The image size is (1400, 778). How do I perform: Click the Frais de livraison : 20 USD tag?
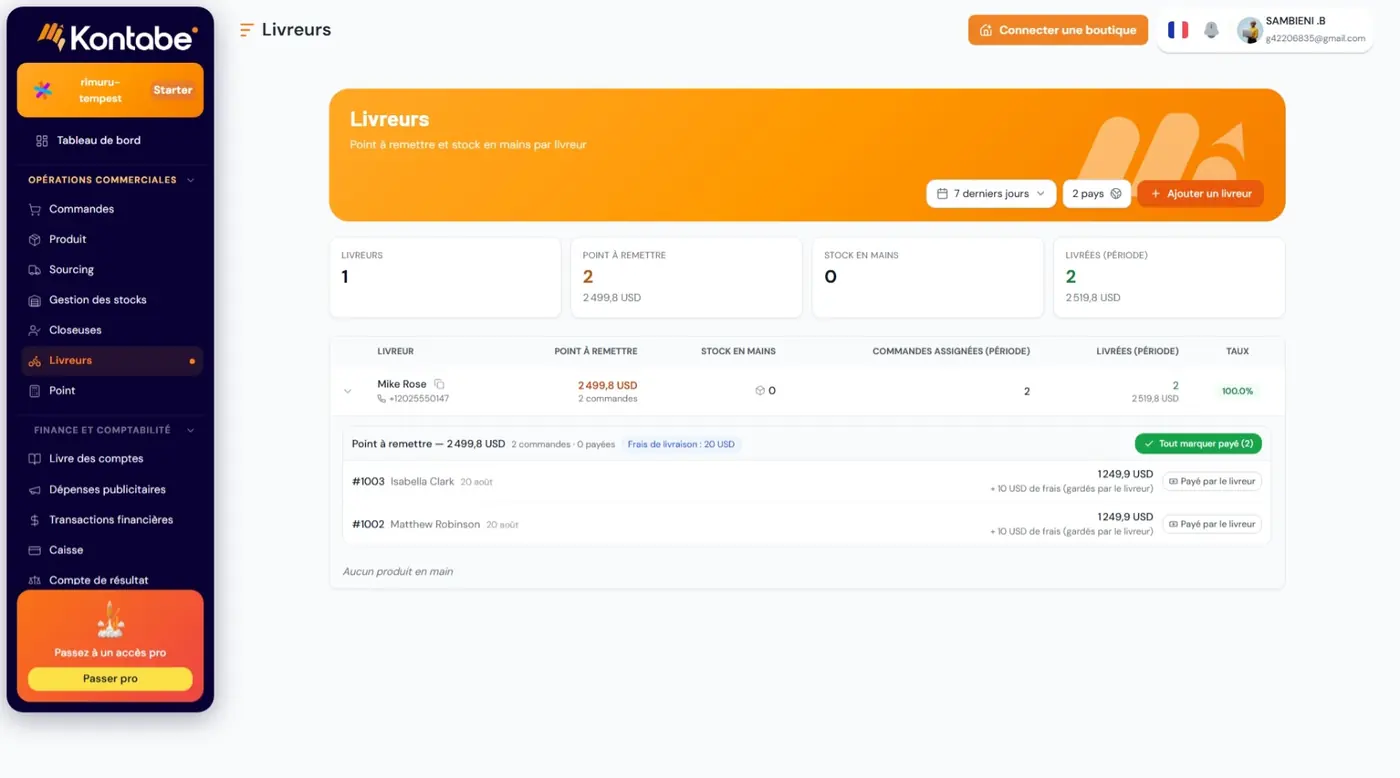681,444
